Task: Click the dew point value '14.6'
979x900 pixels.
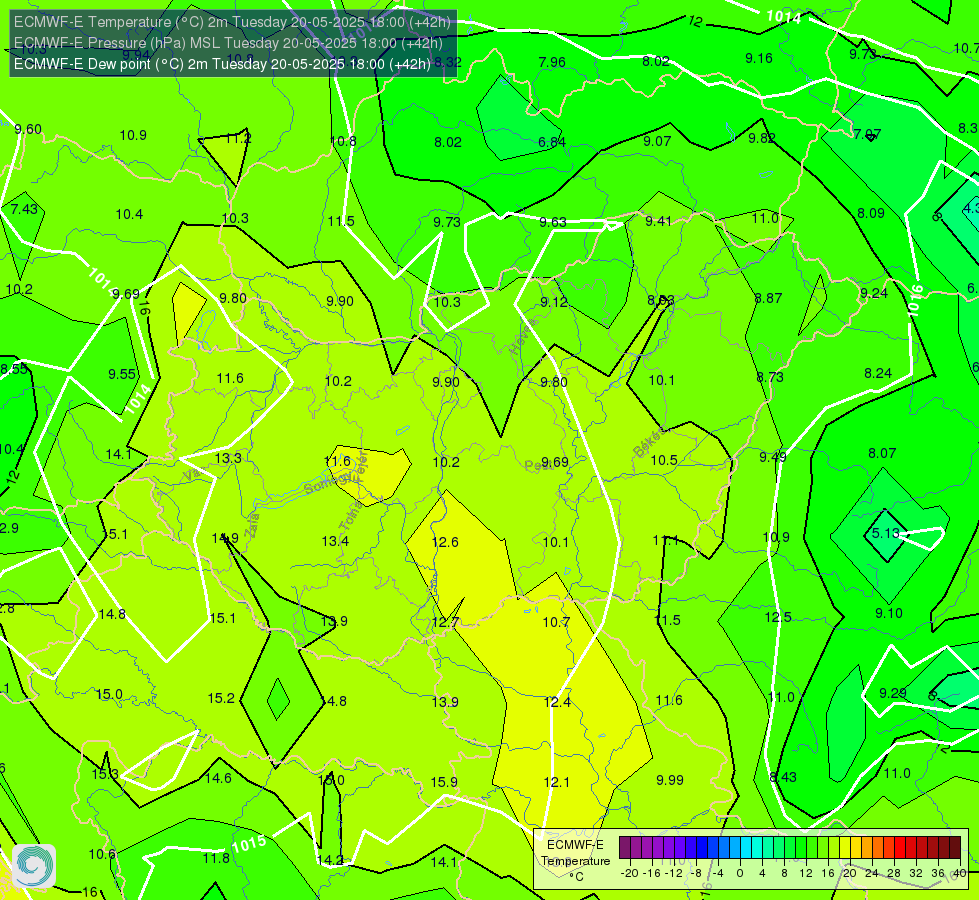Action: [x=218, y=778]
